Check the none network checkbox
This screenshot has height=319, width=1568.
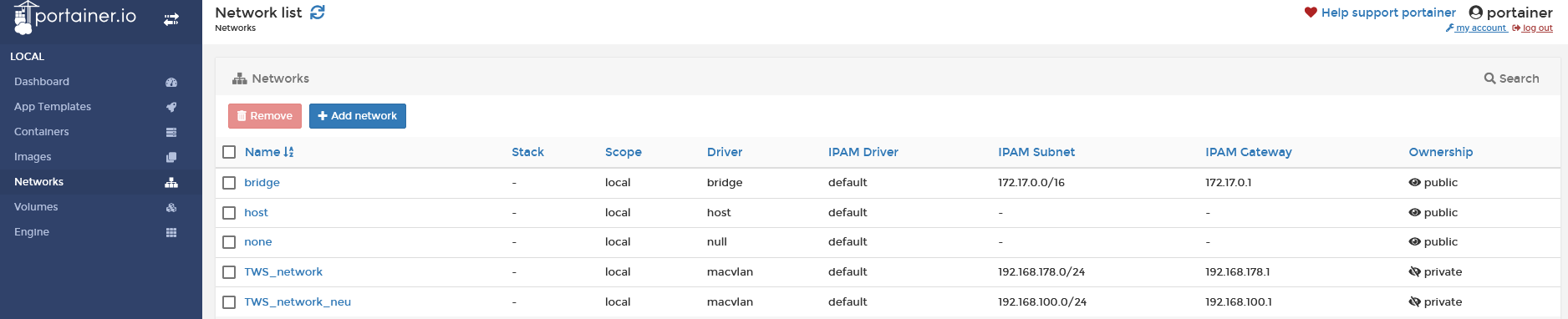tap(229, 242)
